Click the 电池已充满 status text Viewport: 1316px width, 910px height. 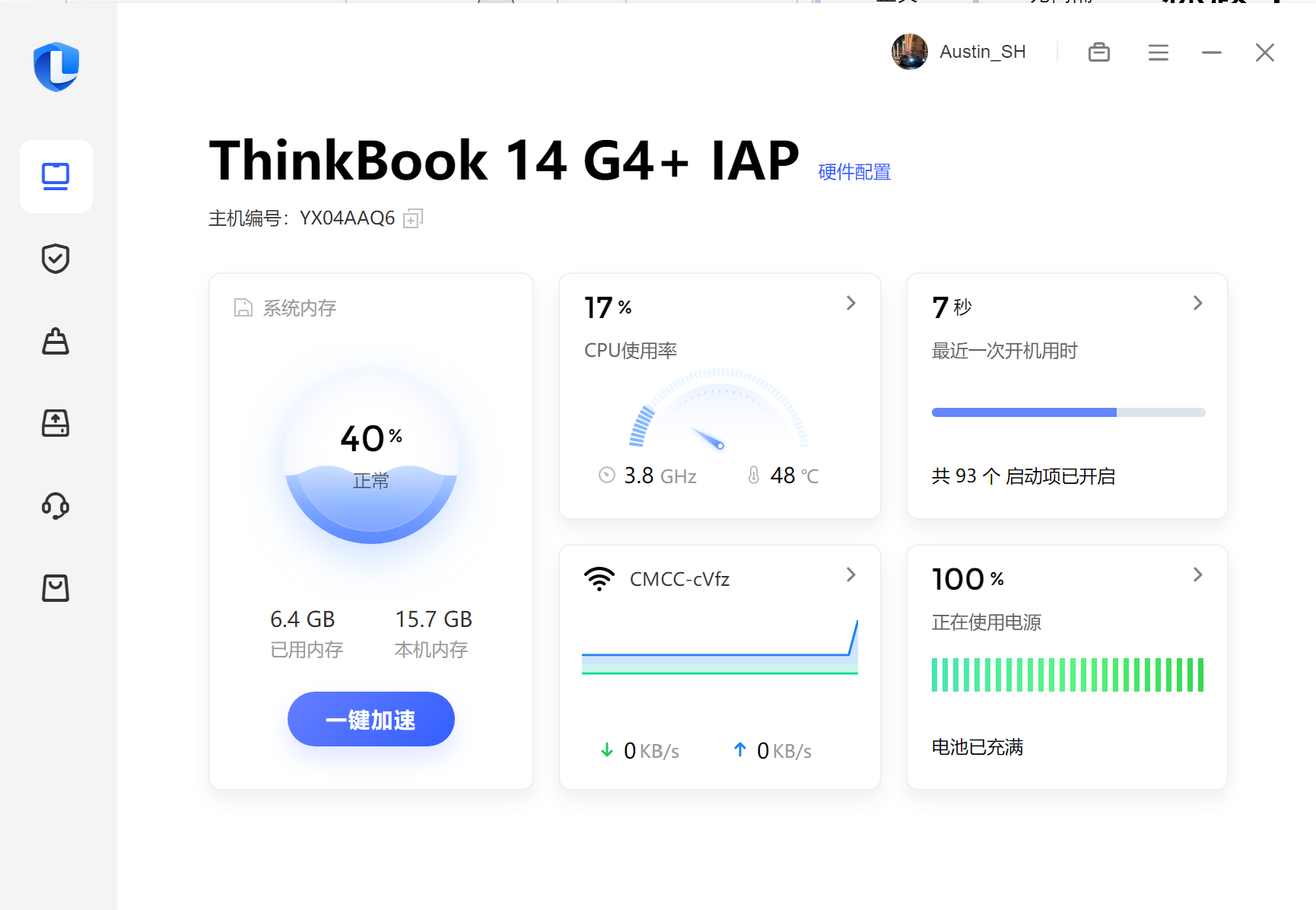click(x=977, y=747)
